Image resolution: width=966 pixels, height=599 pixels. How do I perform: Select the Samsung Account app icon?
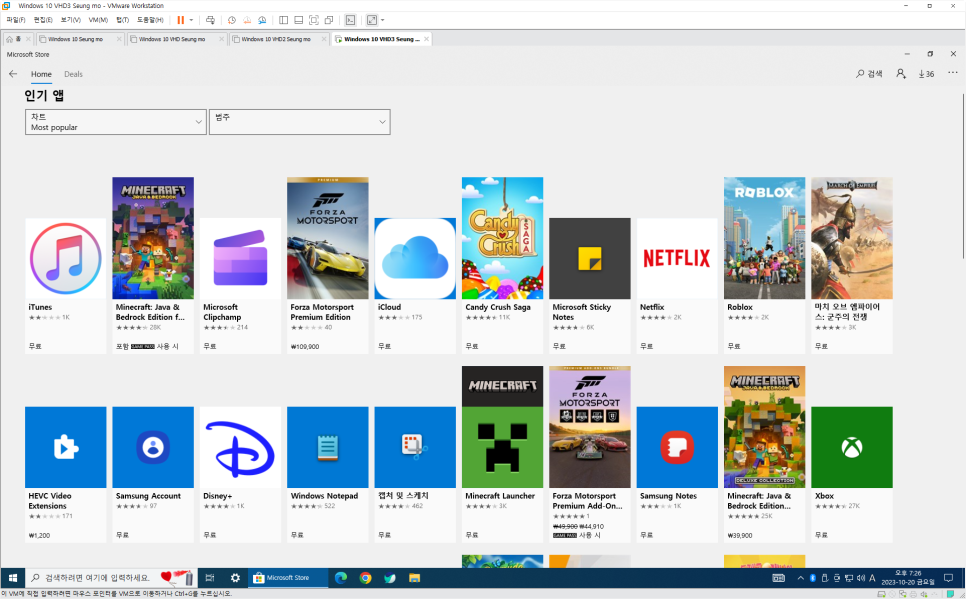(x=153, y=447)
